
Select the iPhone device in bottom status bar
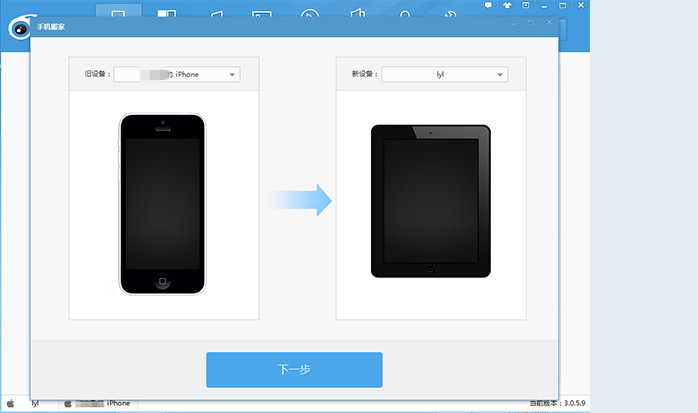click(x=117, y=404)
